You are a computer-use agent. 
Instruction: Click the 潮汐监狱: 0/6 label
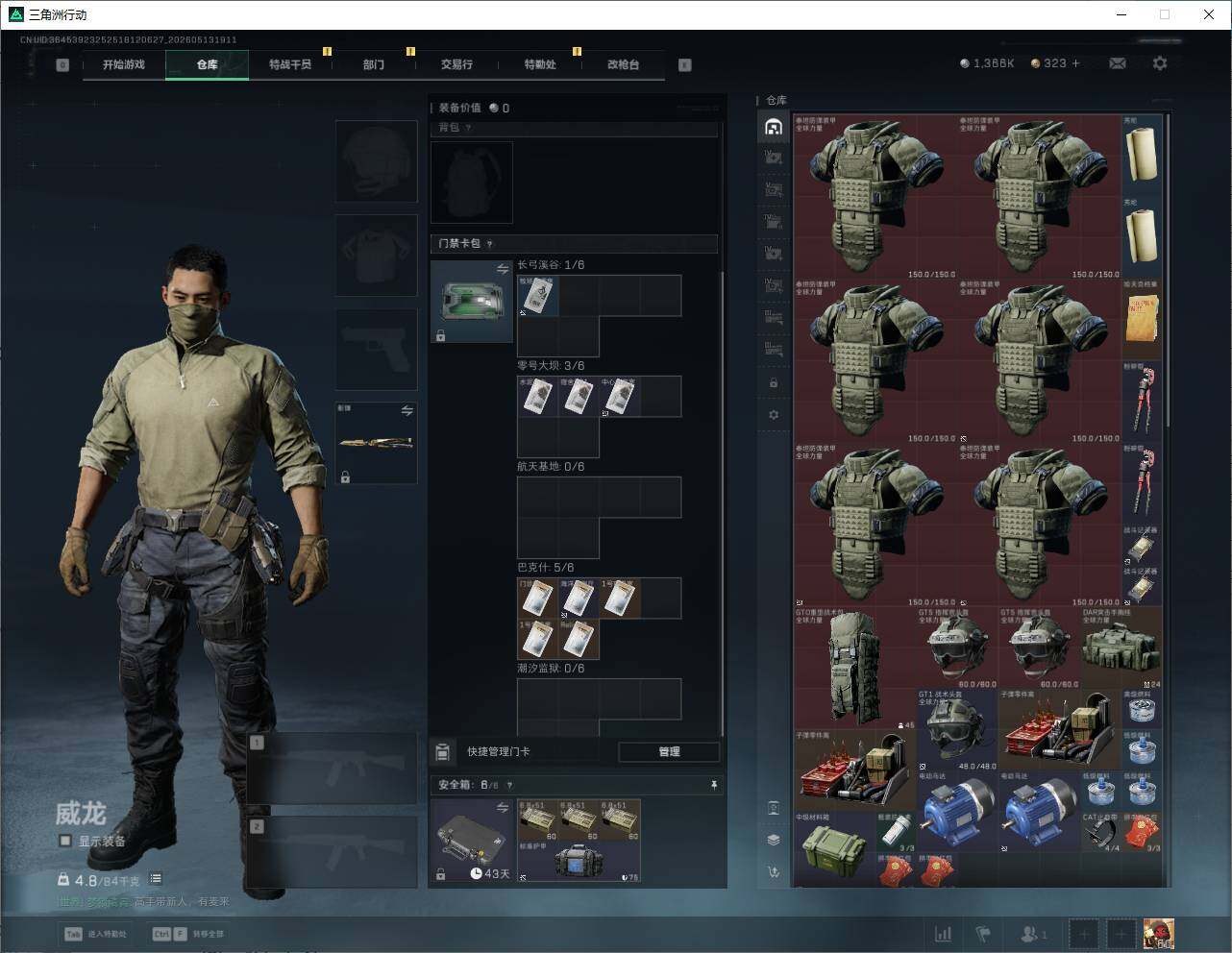551,669
